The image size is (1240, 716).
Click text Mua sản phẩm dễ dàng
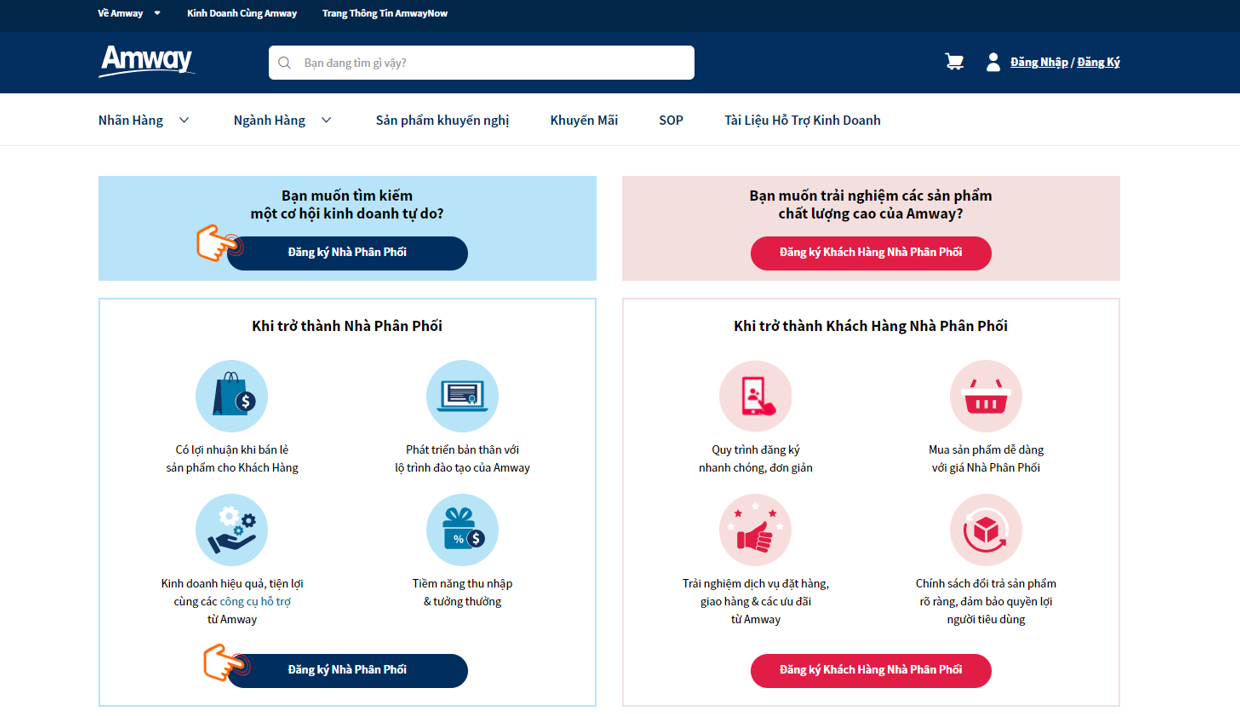tap(986, 450)
